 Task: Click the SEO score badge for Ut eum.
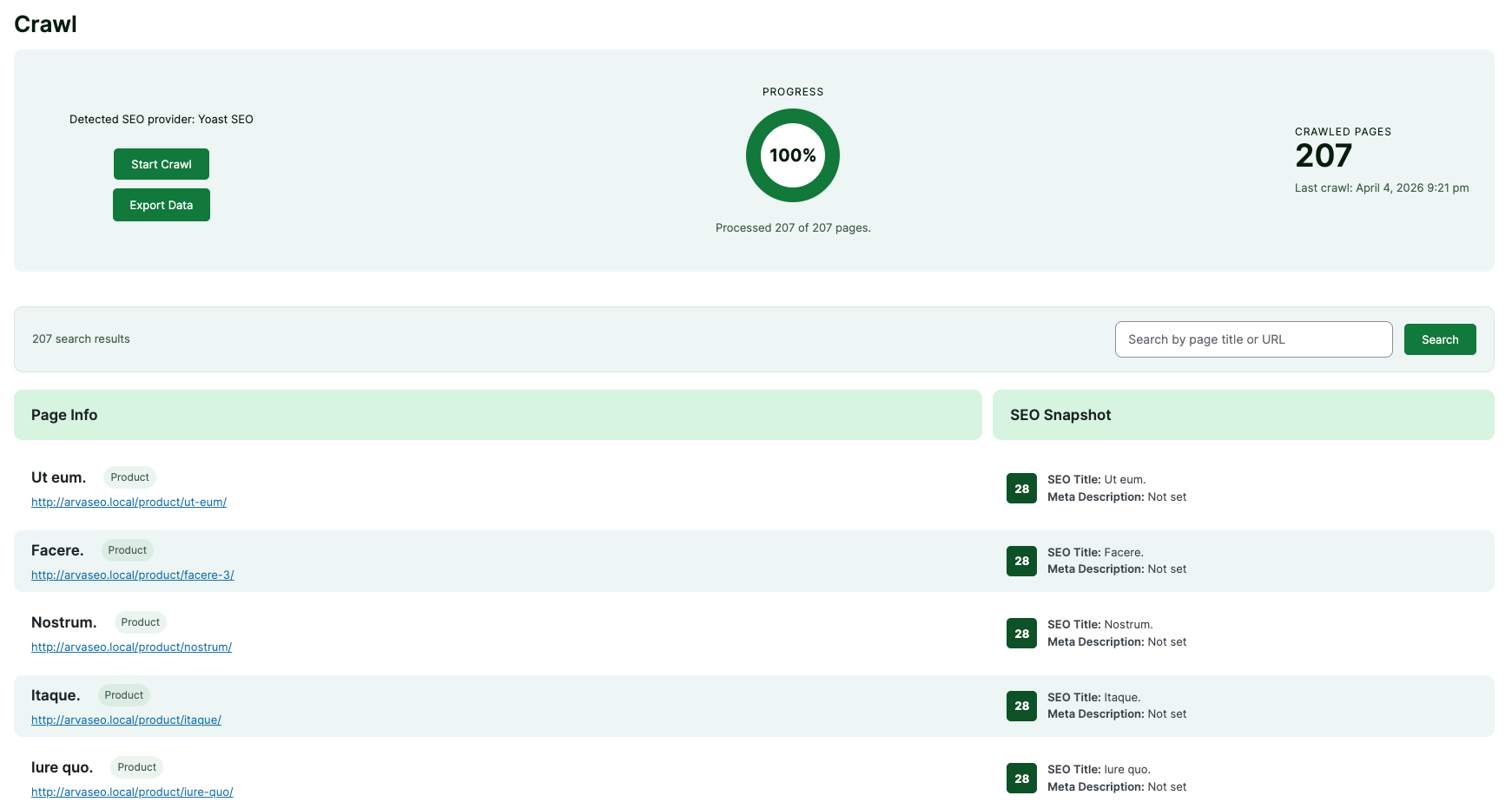pyautogui.click(x=1021, y=489)
